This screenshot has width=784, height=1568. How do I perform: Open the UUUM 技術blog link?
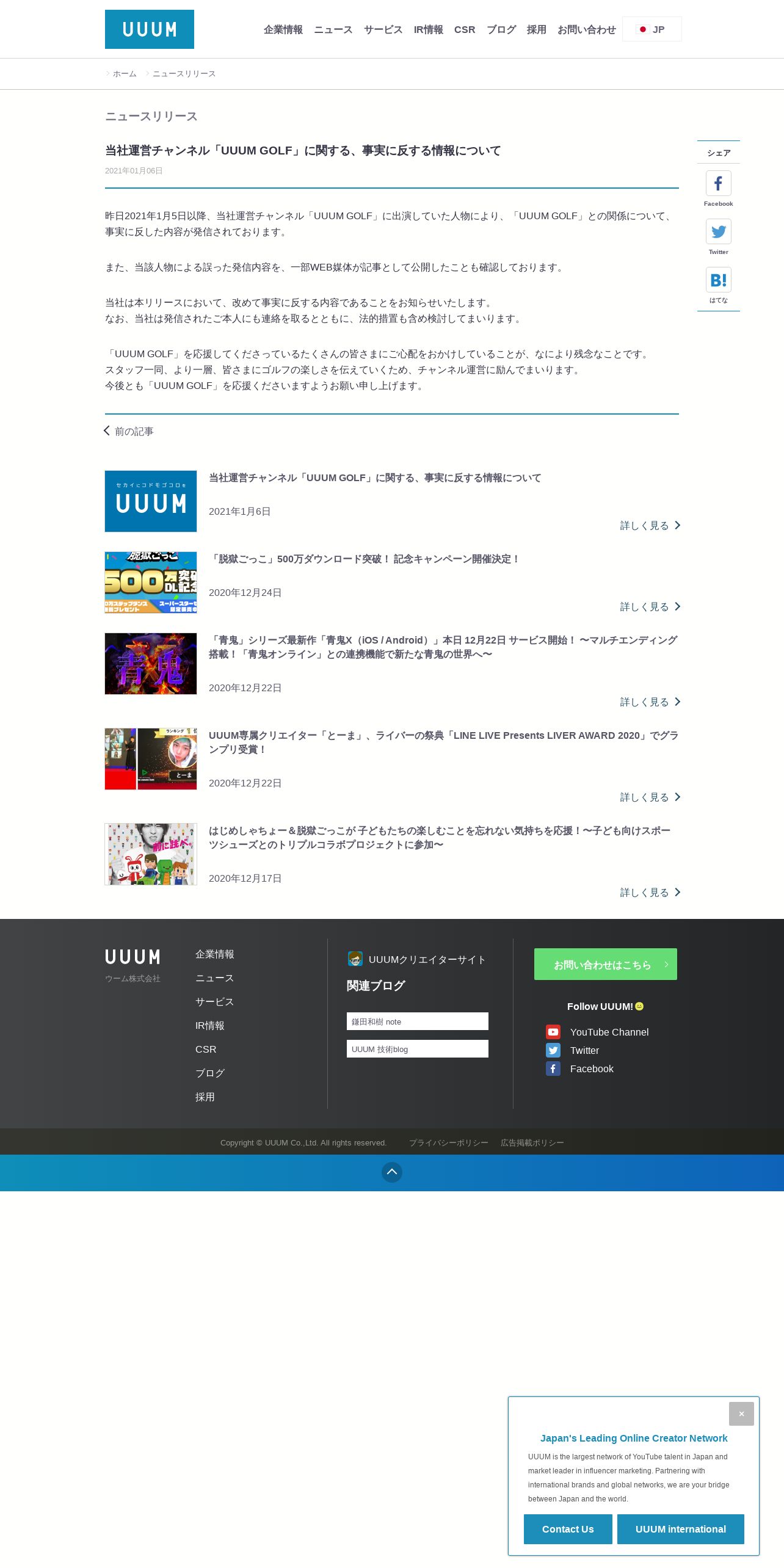pos(418,1049)
